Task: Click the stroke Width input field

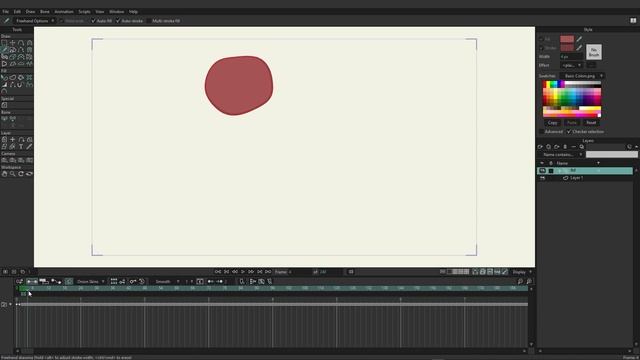Action: click(x=571, y=56)
